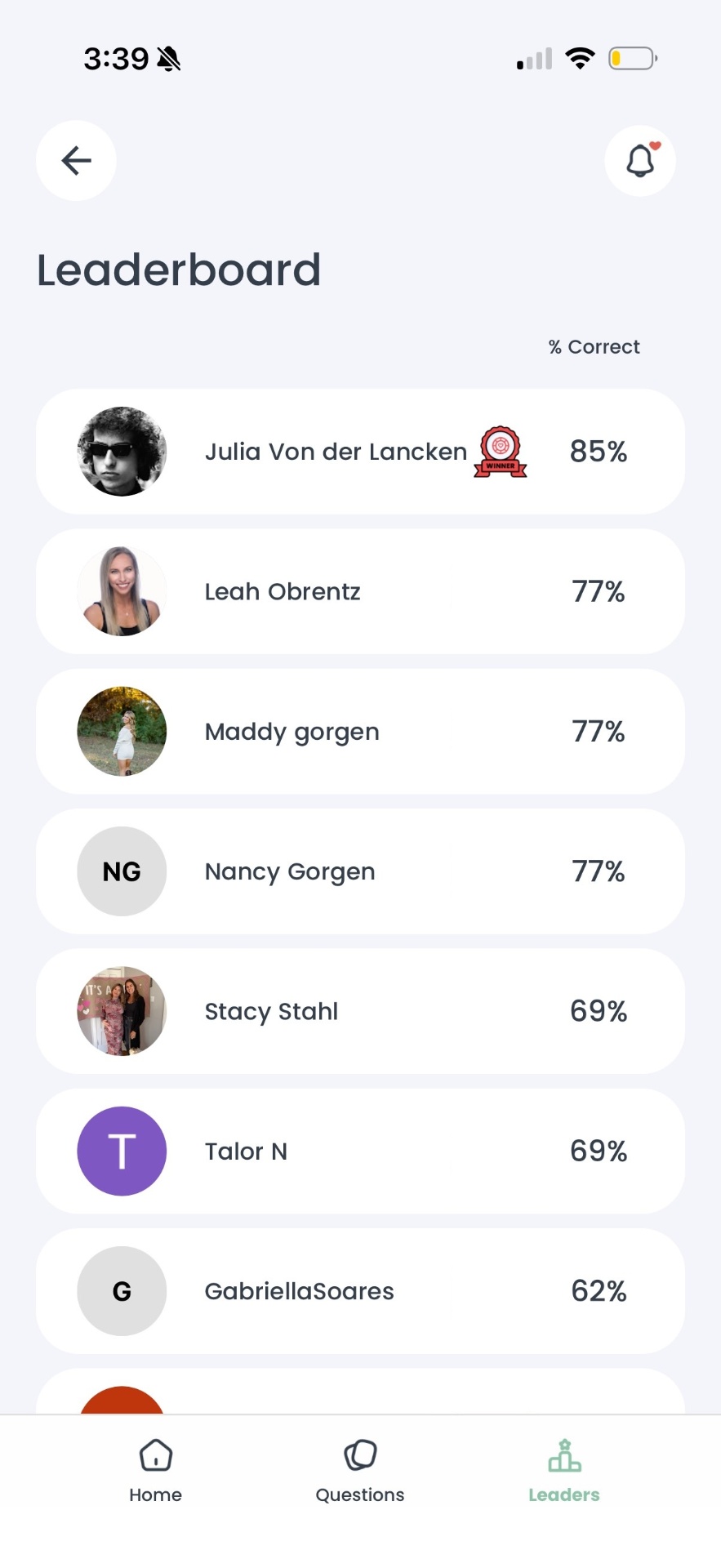Tap Stacy Stahl's profile photo
The image size is (721, 1568).
click(122, 1011)
